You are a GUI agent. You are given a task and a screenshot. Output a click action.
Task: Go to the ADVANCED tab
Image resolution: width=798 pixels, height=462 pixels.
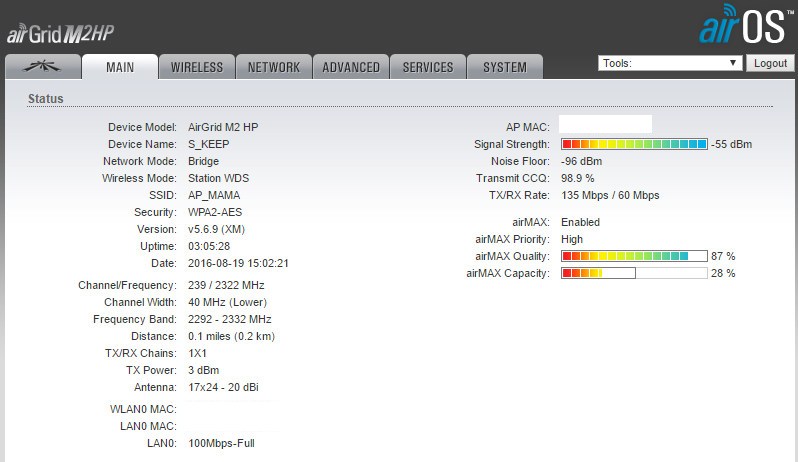coord(351,67)
